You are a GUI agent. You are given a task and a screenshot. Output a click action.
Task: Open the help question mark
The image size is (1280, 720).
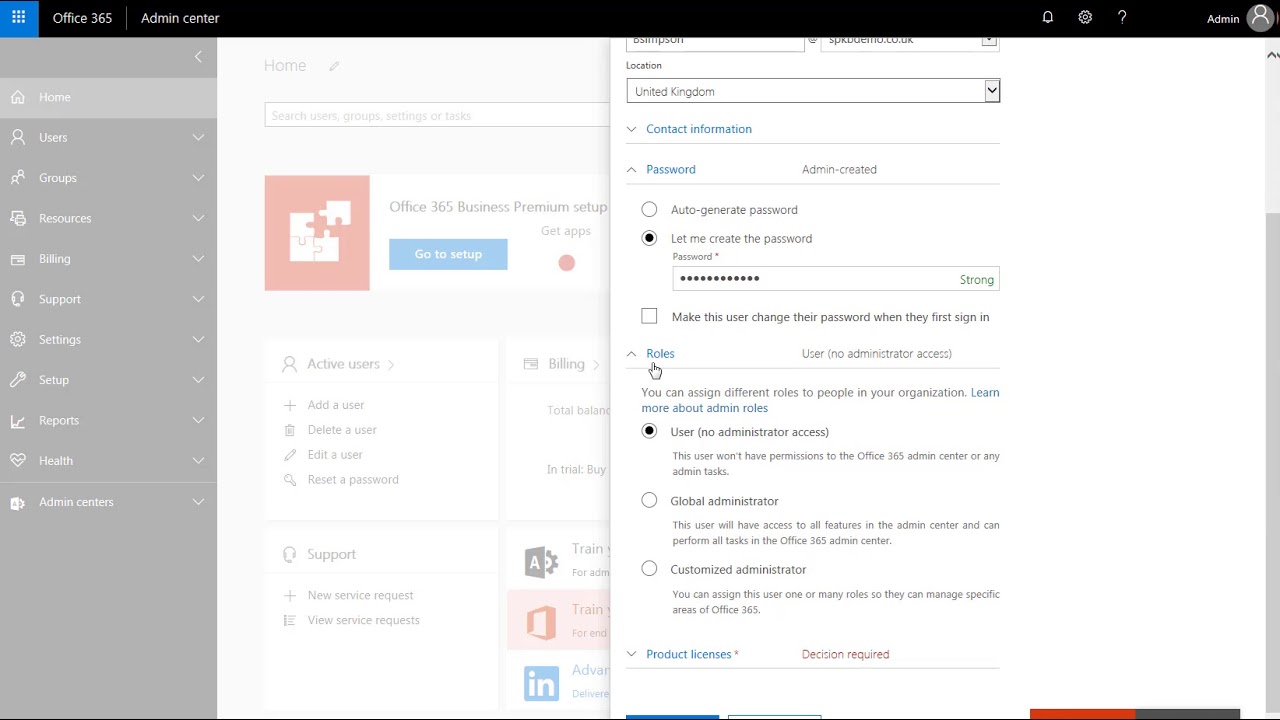click(1122, 18)
